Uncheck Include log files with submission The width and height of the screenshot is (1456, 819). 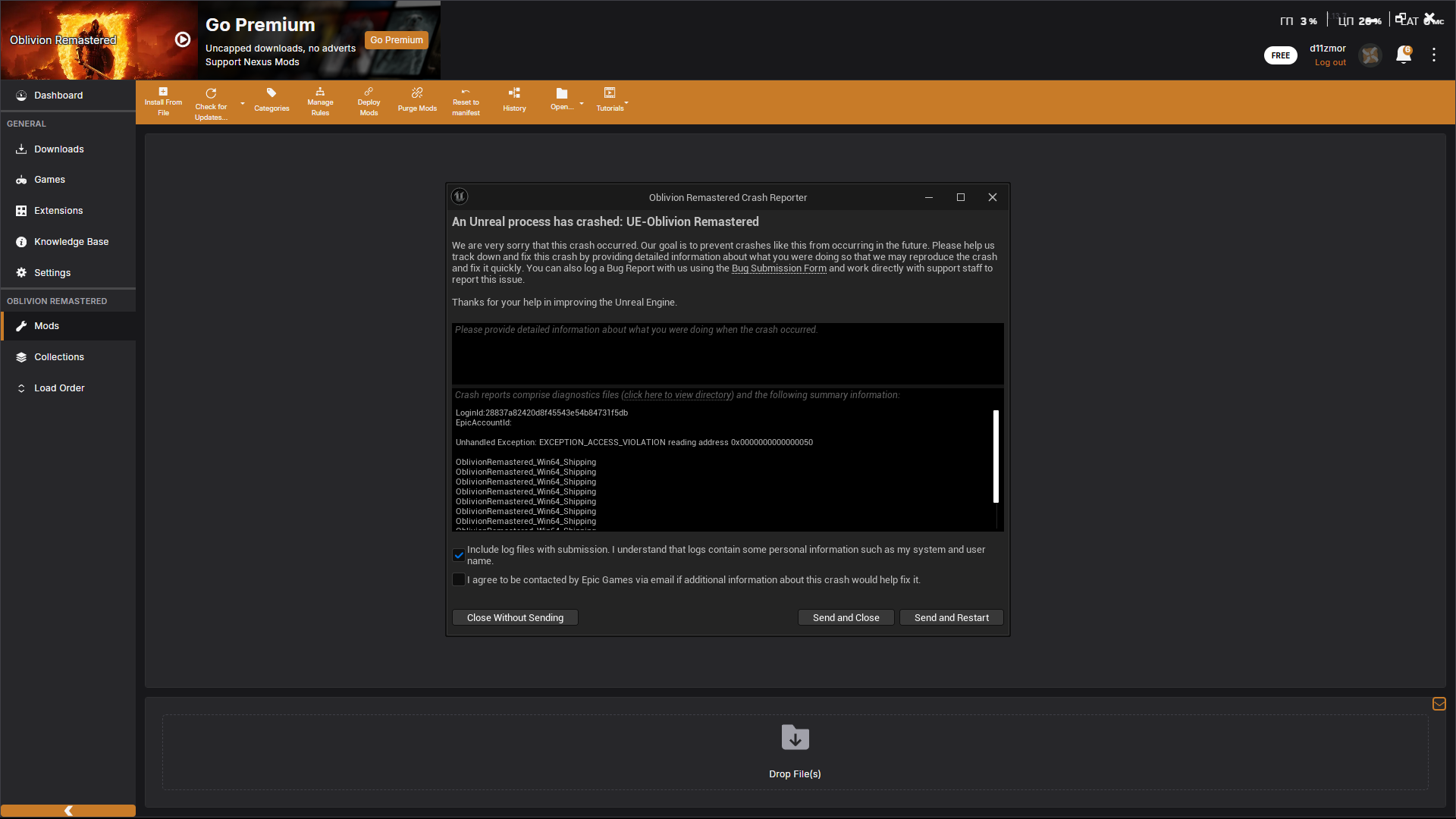(x=459, y=555)
